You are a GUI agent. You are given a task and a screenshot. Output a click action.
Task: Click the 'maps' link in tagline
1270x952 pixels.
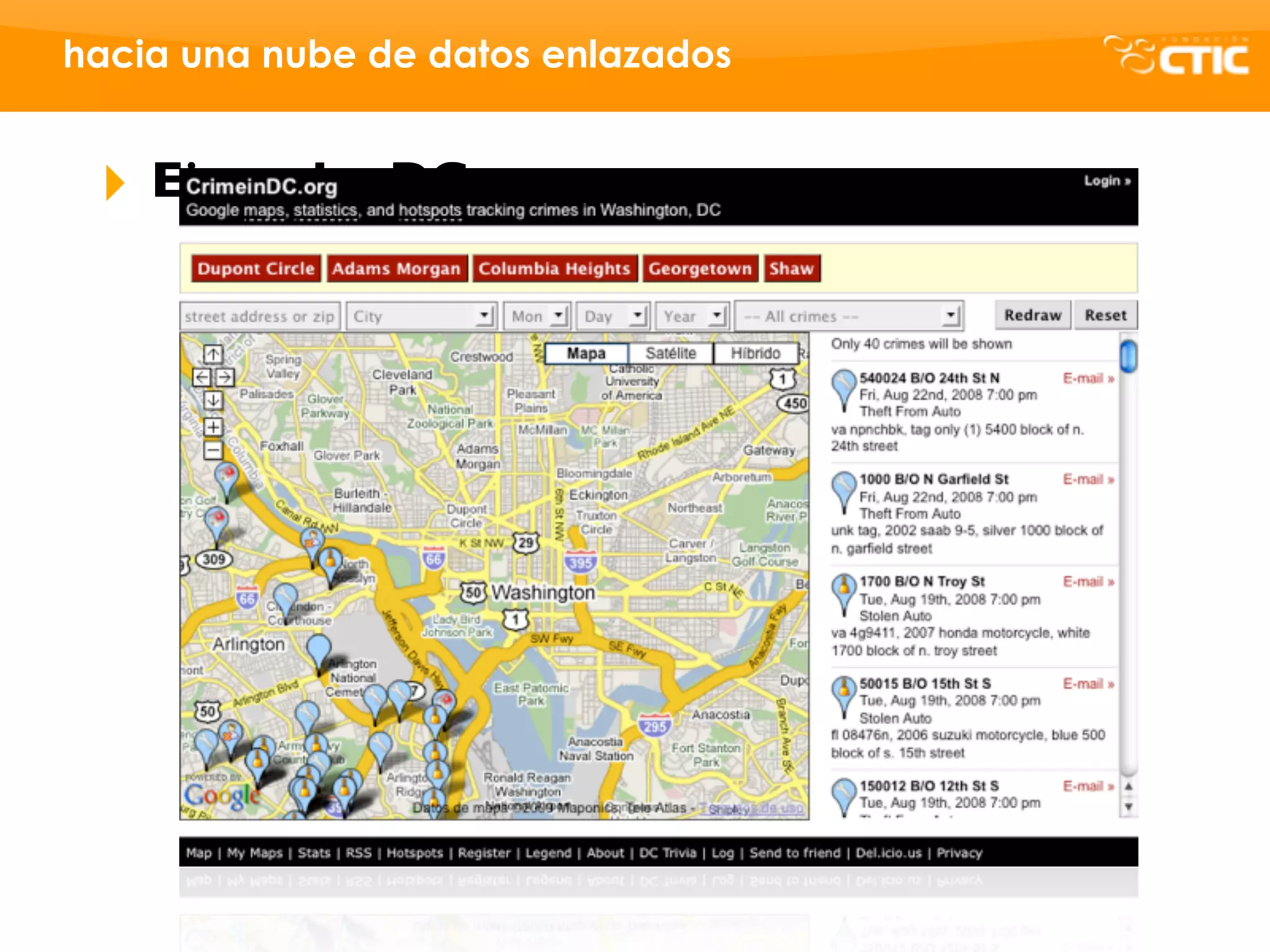[x=264, y=211]
